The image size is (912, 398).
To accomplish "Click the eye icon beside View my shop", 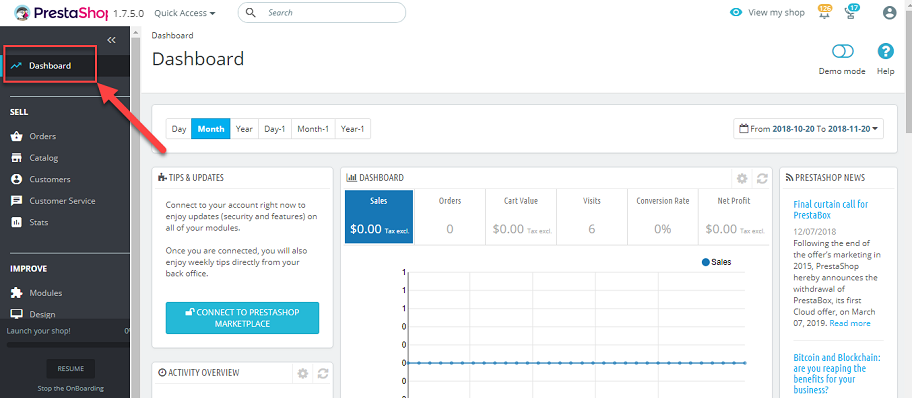I will pyautogui.click(x=736, y=12).
